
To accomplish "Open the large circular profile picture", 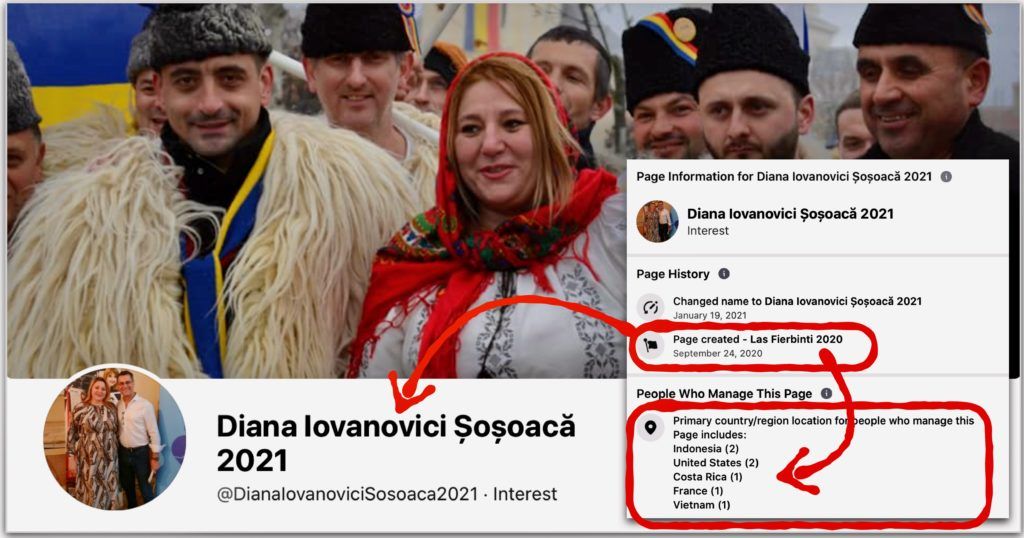I will (x=115, y=437).
